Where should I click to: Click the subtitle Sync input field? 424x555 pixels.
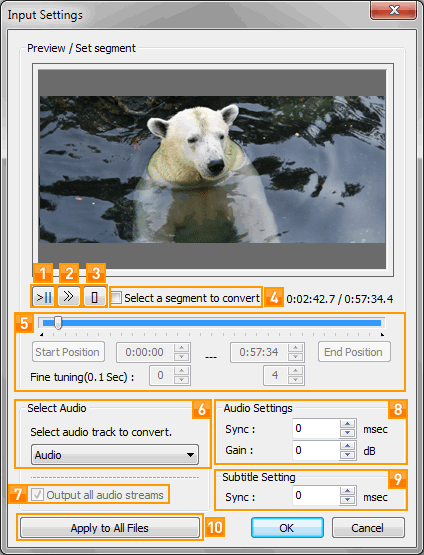[316, 495]
